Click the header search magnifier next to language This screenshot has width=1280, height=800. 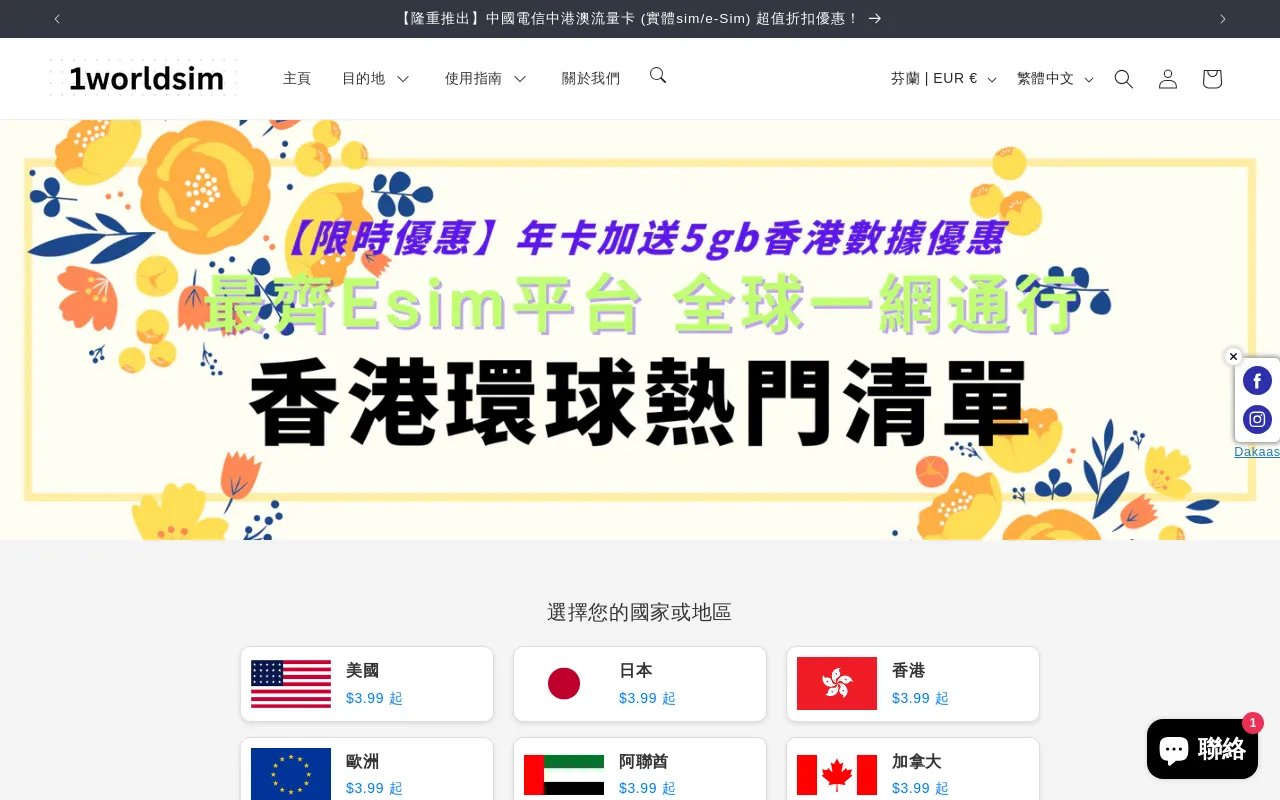[x=1123, y=79]
